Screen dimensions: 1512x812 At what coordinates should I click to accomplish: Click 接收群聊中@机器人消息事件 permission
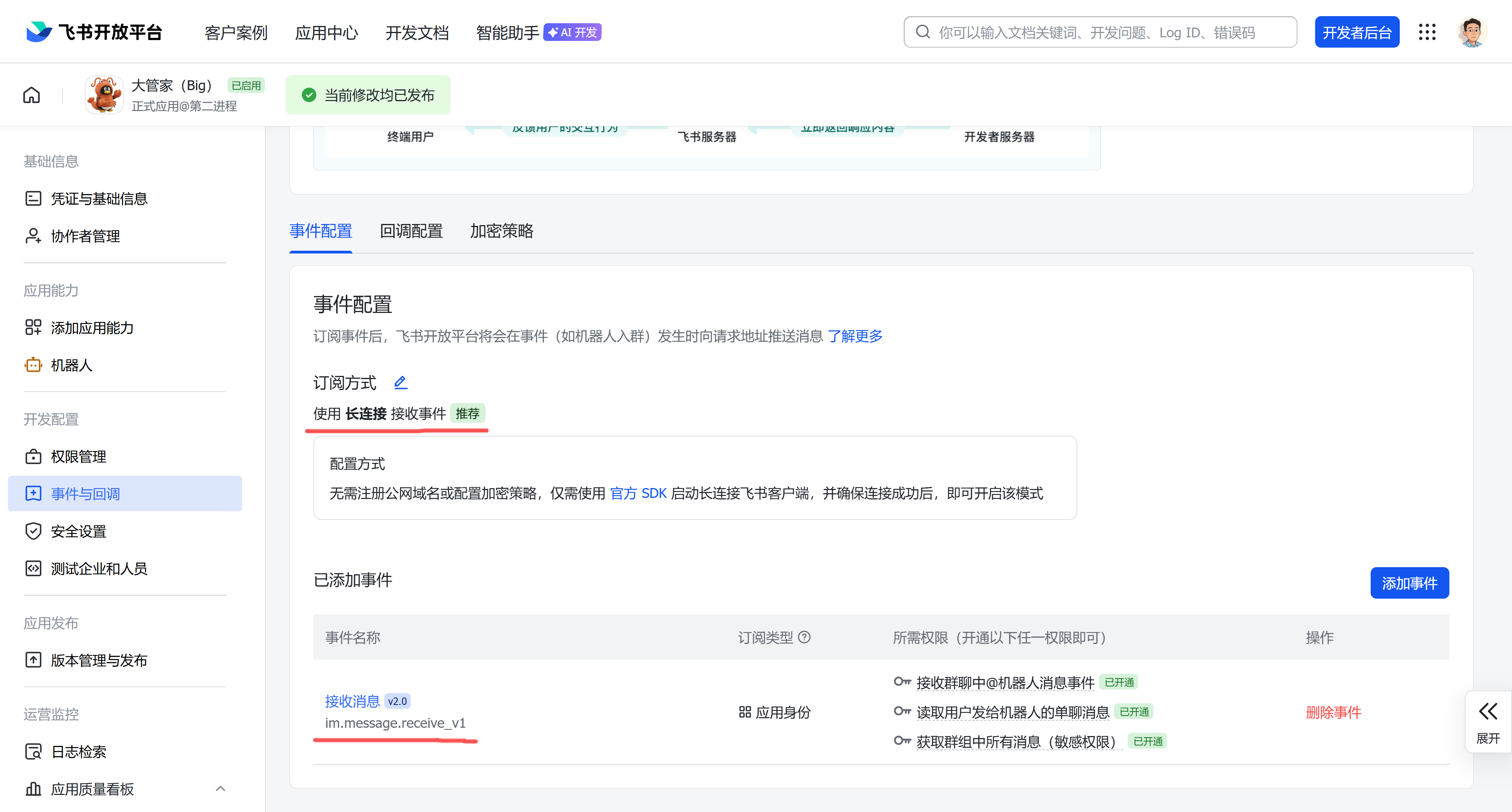(x=1006, y=683)
